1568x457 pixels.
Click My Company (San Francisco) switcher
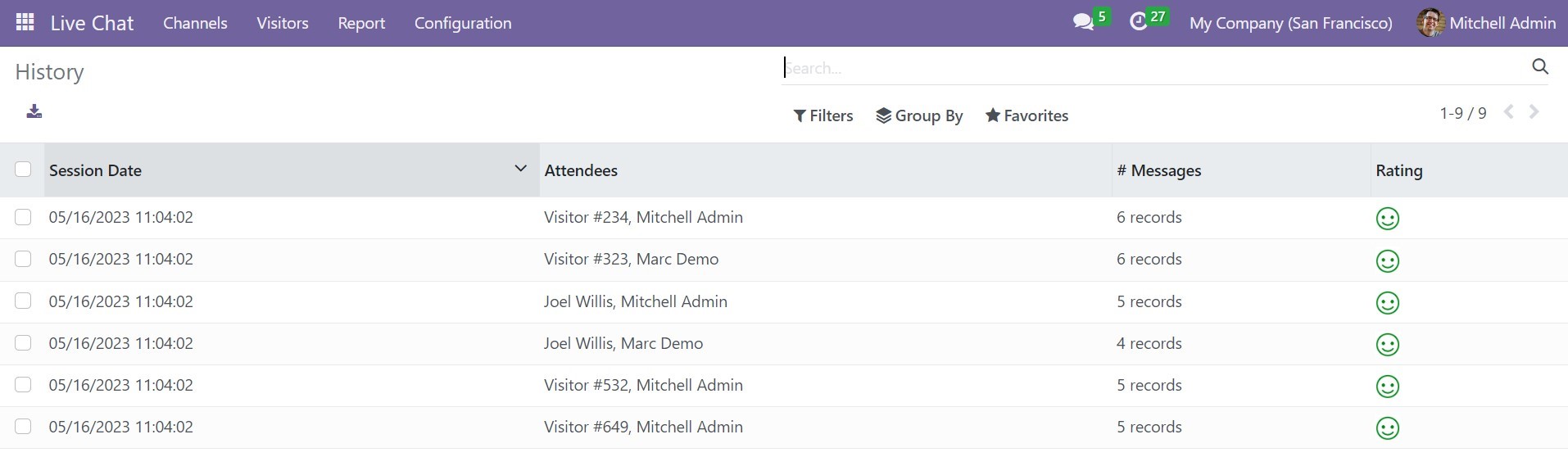pos(1290,23)
